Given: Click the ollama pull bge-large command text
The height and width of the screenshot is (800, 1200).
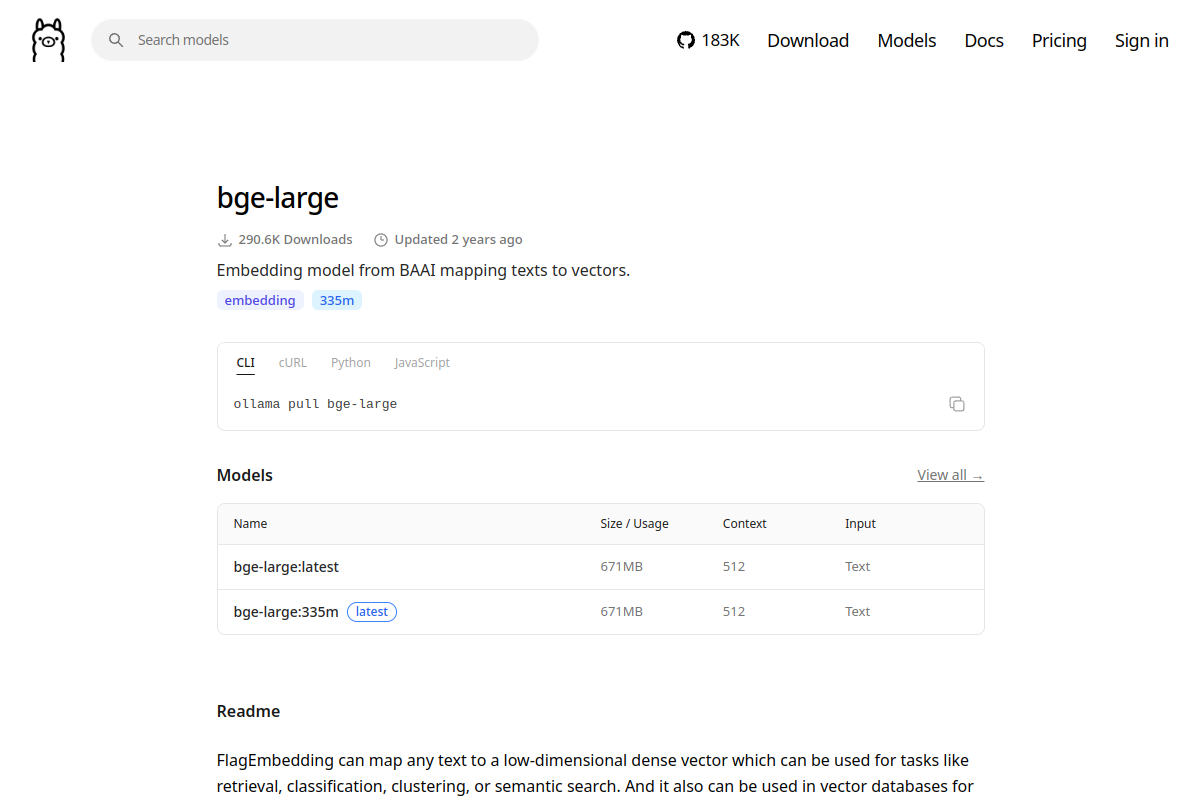Looking at the screenshot, I should [315, 404].
